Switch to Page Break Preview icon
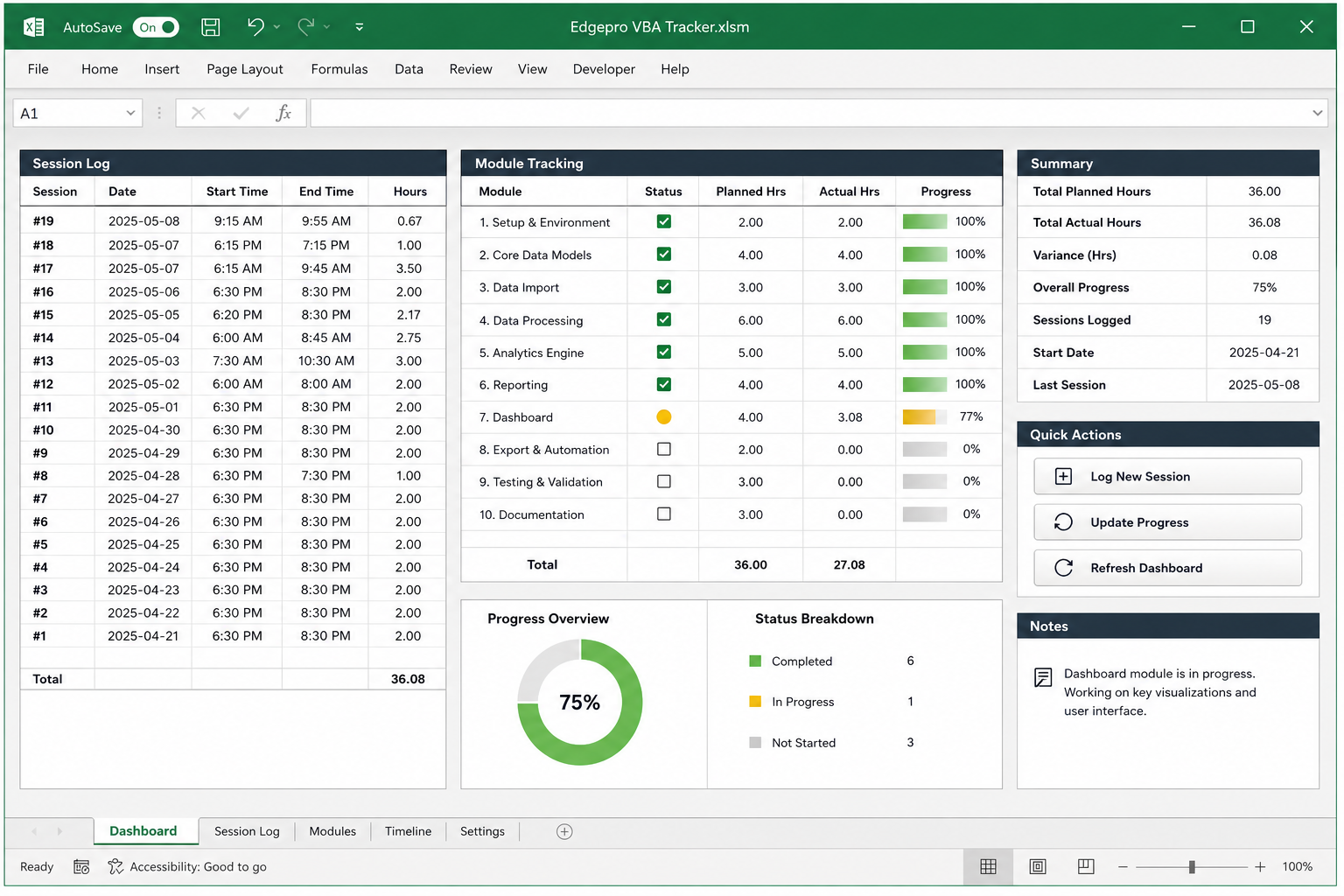The image size is (1344, 896). tap(1086, 866)
